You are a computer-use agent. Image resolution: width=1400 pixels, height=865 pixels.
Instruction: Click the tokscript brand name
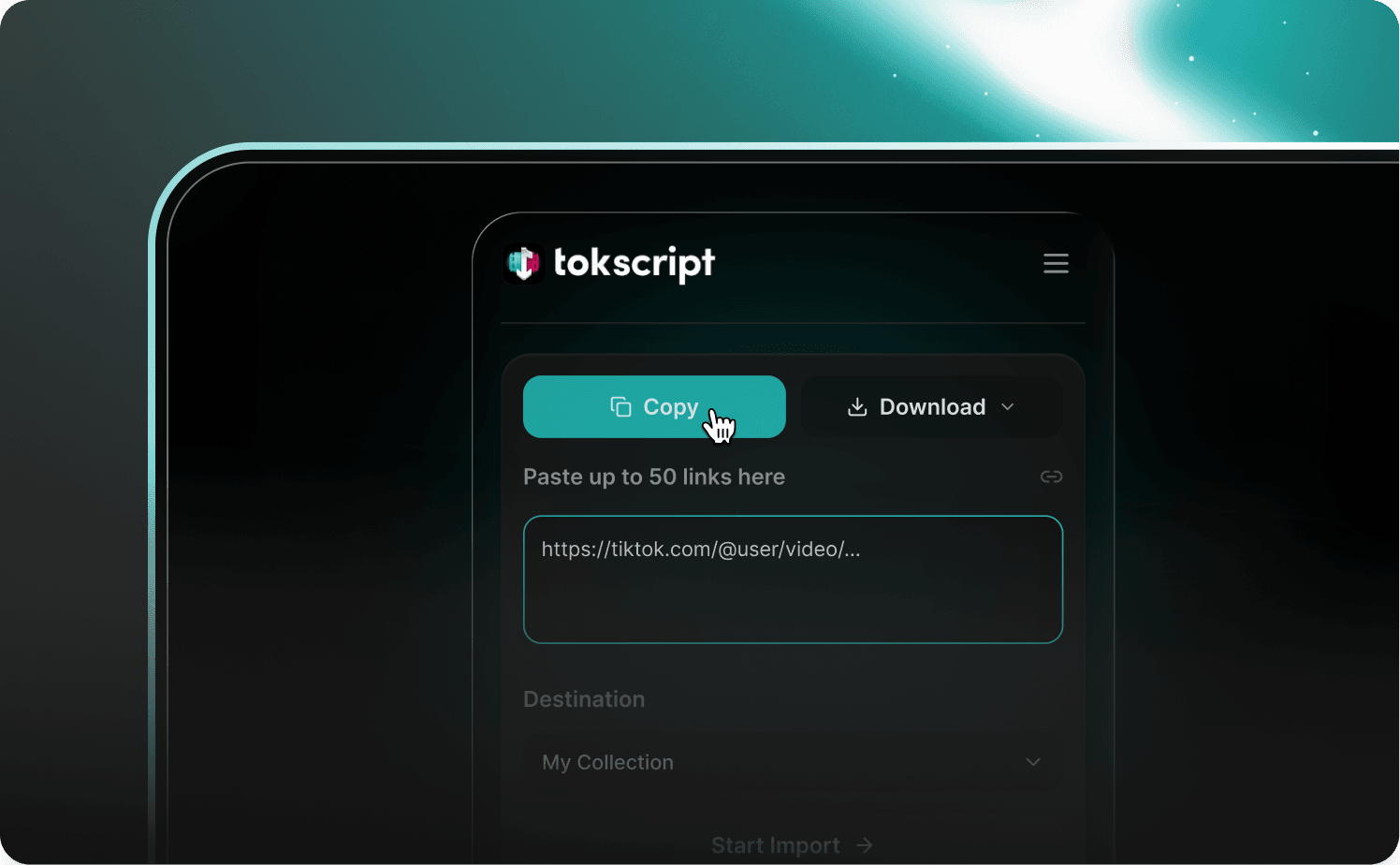point(634,264)
